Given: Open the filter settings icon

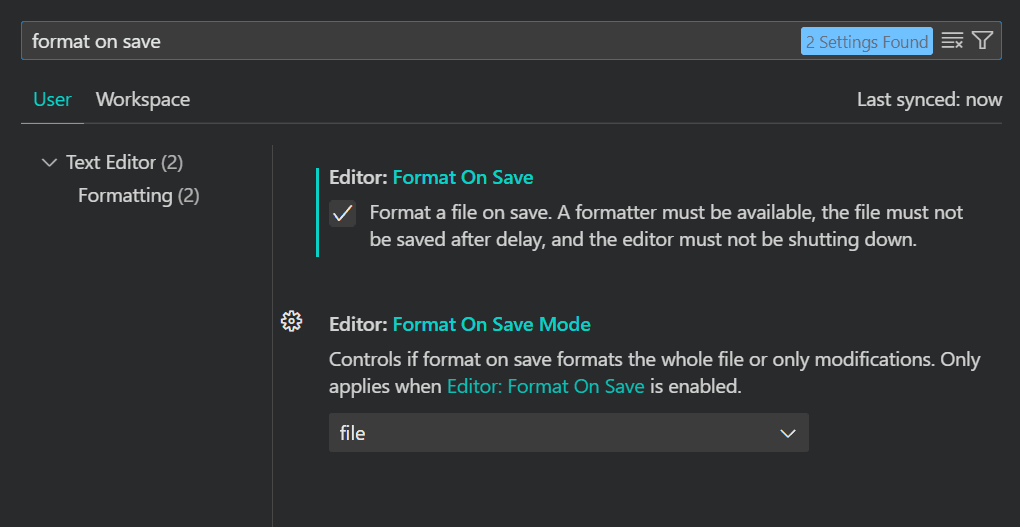Looking at the screenshot, I should [x=983, y=41].
